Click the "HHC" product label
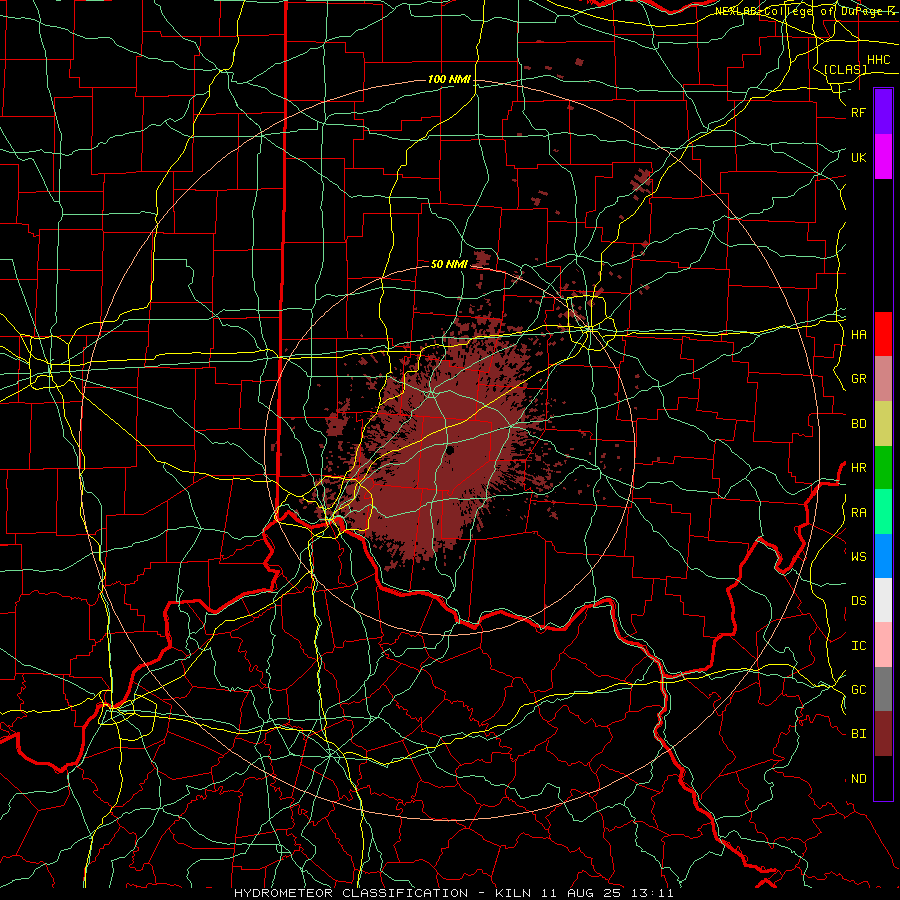This screenshot has width=900, height=900. tap(878, 60)
